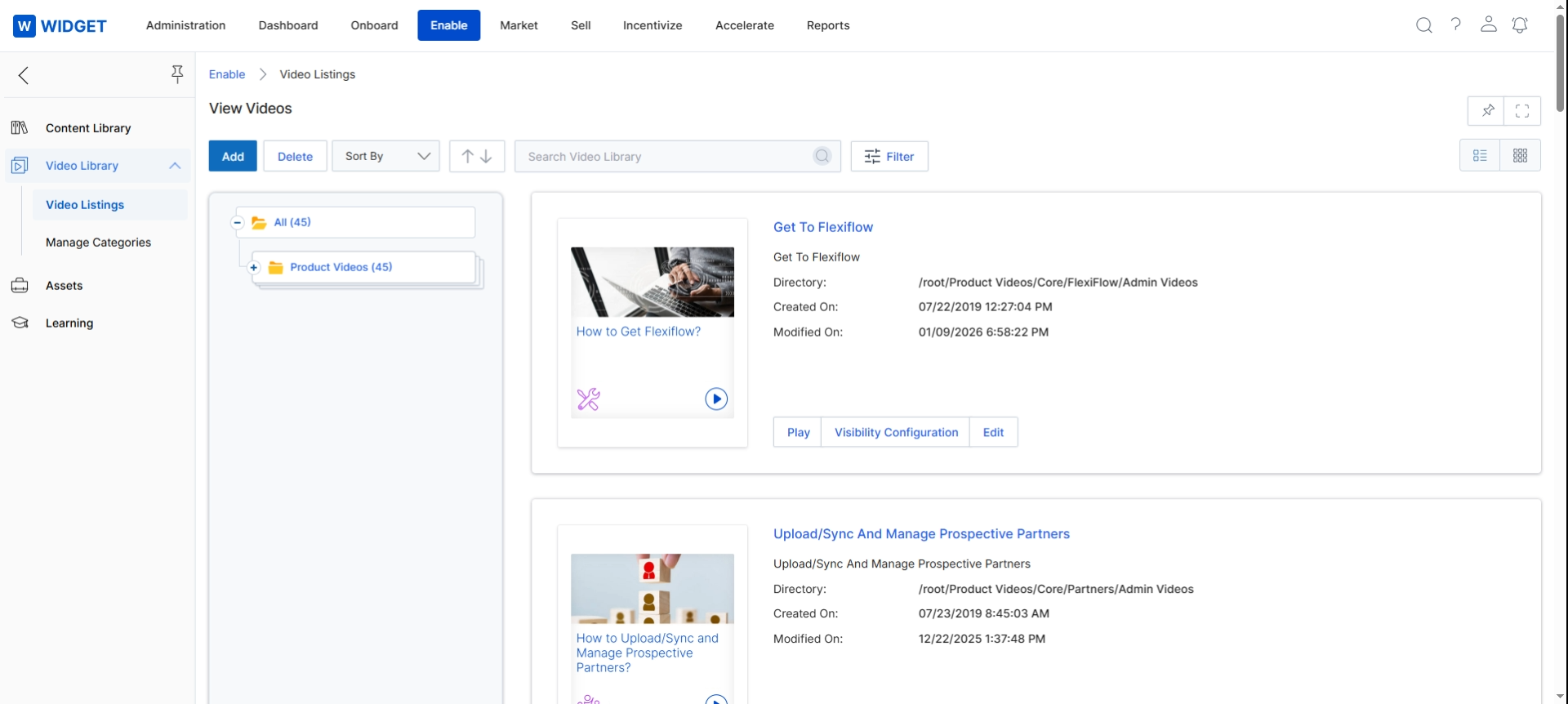Click the Delete button

click(295, 156)
